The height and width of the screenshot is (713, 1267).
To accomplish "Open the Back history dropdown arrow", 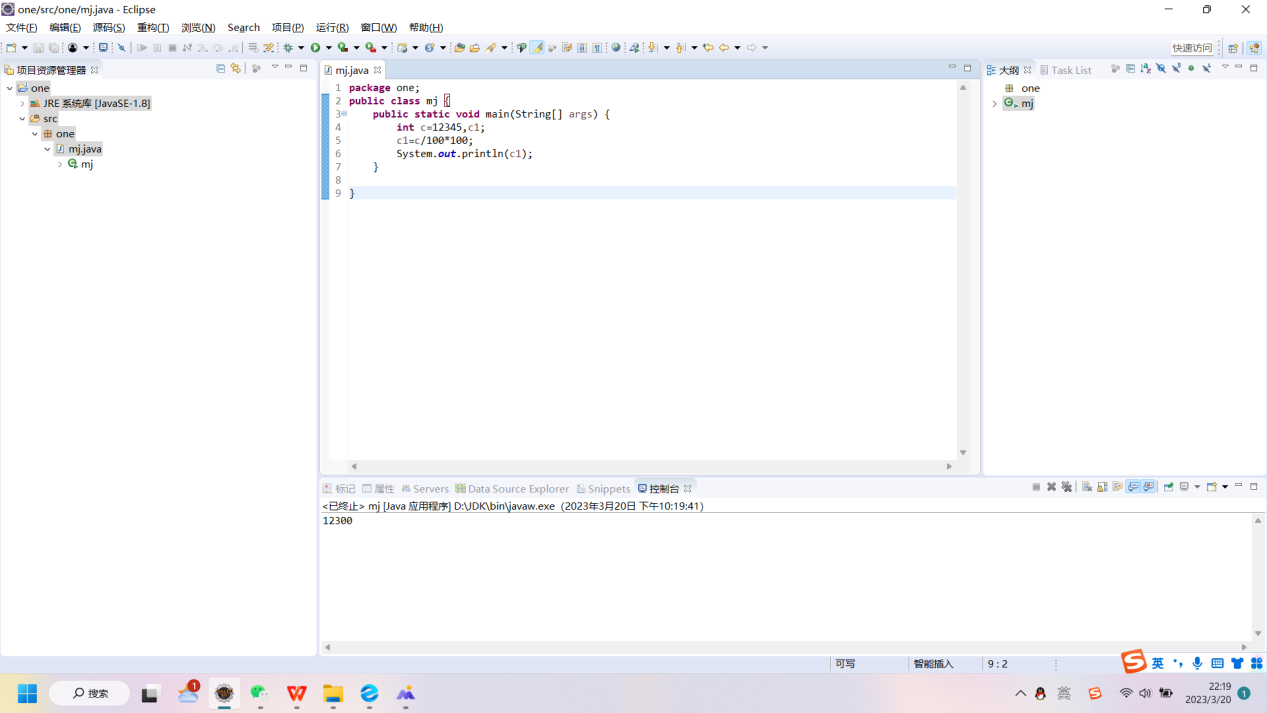I will pyautogui.click(x=737, y=47).
